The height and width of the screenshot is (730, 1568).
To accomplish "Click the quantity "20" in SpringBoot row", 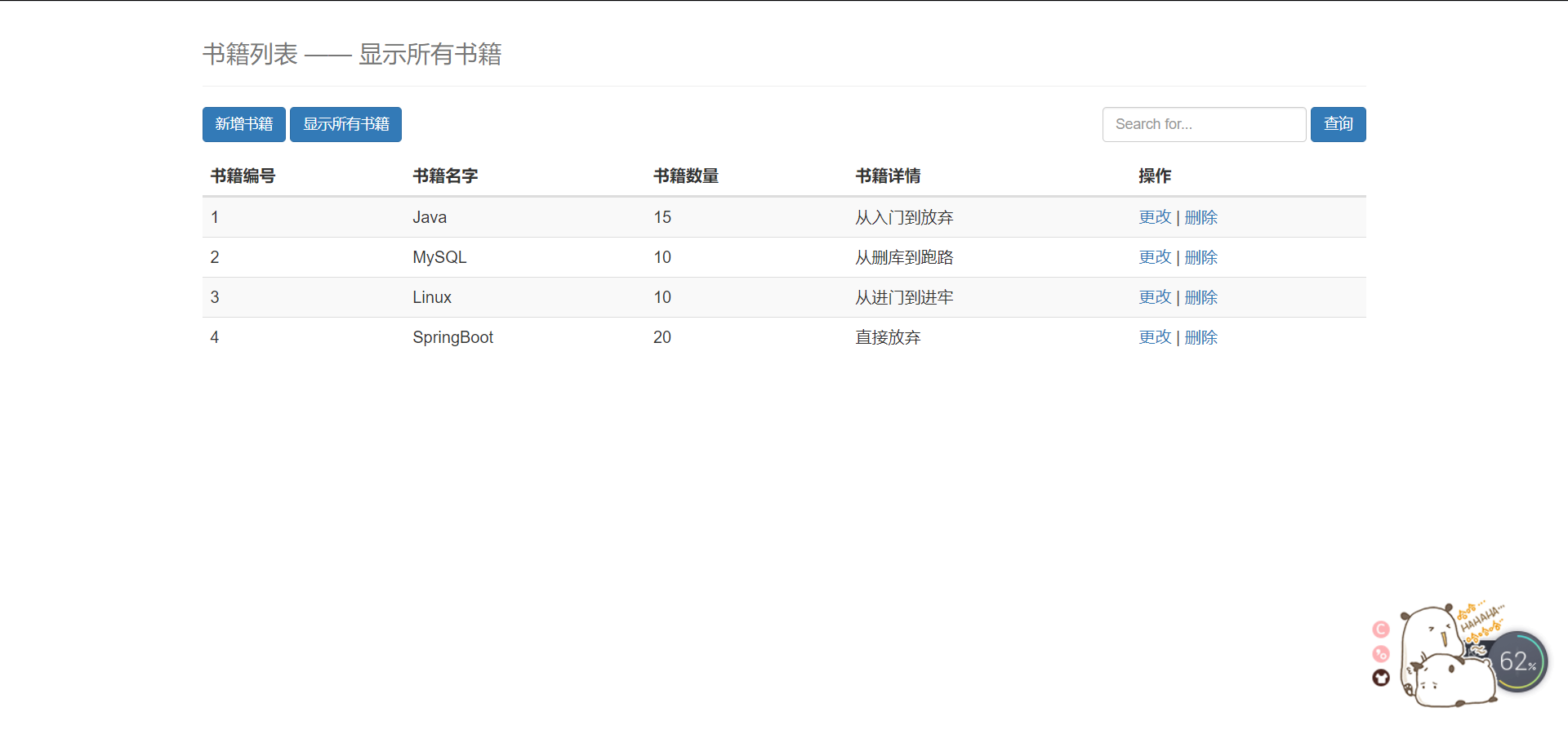I will 662,337.
